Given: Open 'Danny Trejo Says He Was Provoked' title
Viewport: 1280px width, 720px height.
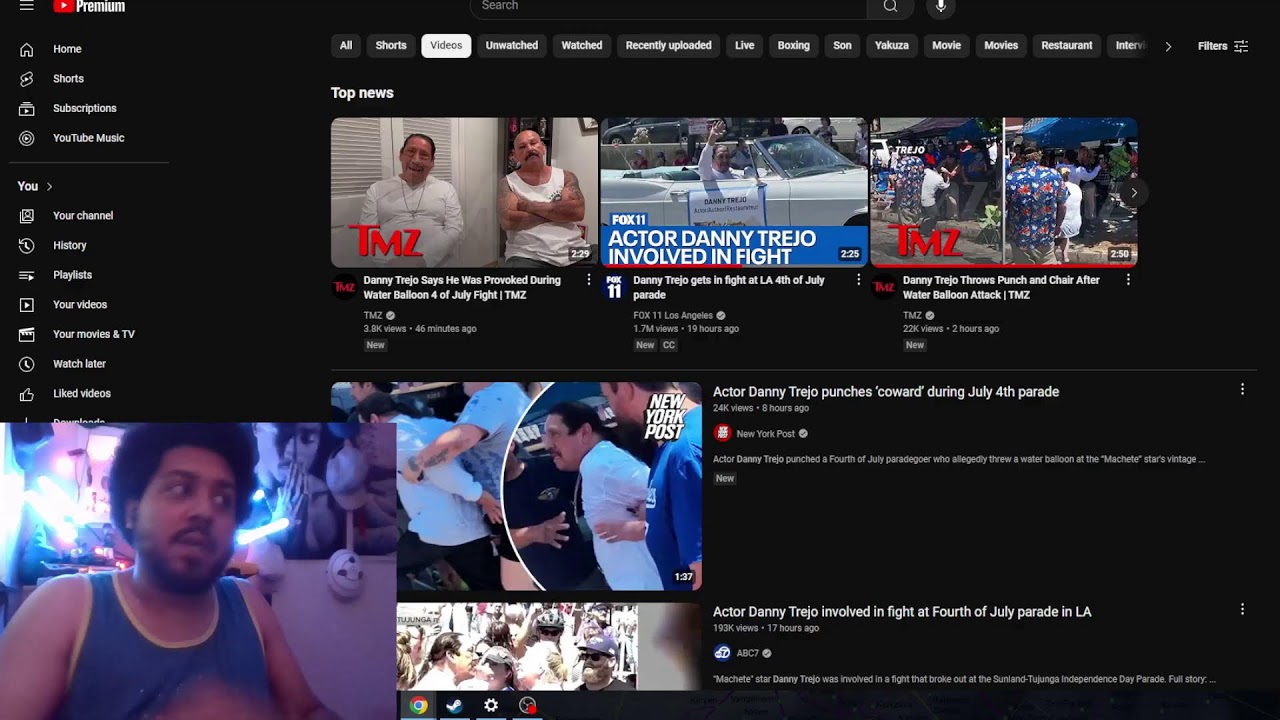Looking at the screenshot, I should (x=462, y=288).
